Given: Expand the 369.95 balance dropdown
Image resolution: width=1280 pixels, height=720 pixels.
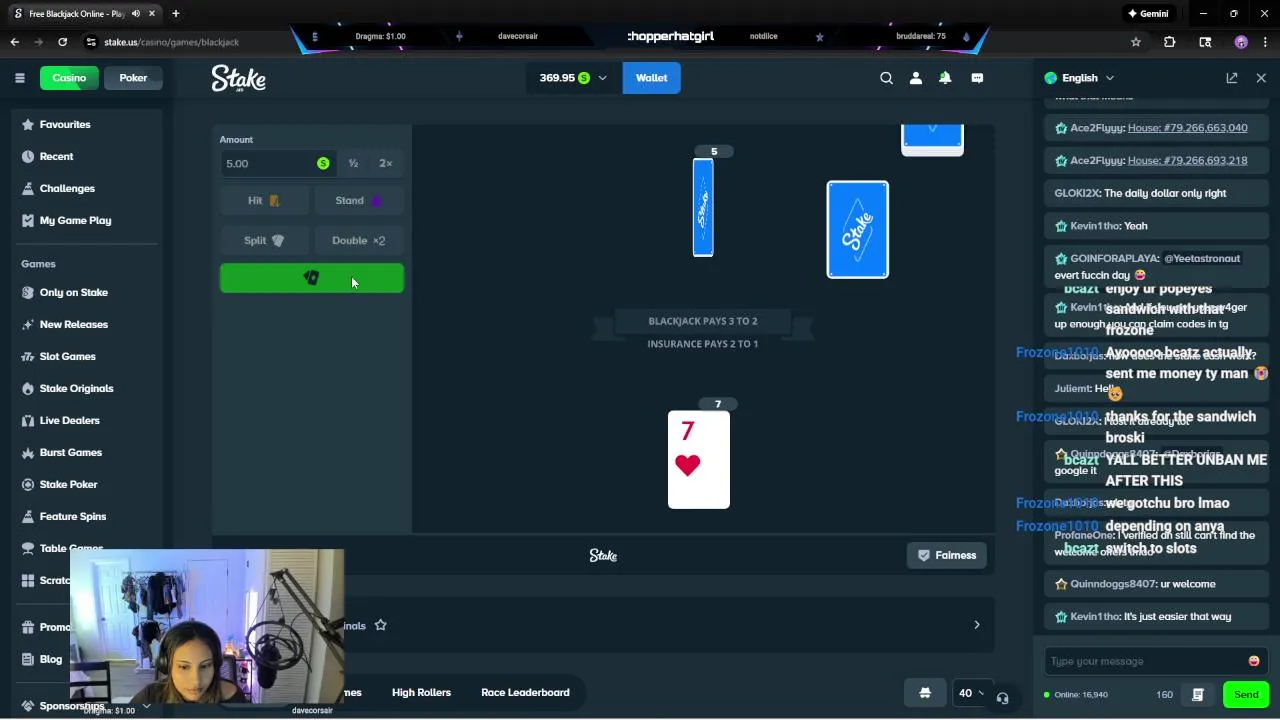Looking at the screenshot, I should click(x=574, y=78).
